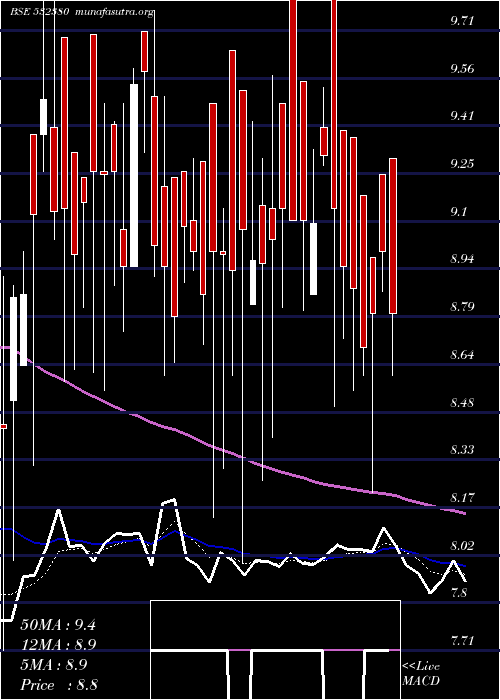Select the 8.79 price axis label
The width and height of the screenshot is (500, 700).
462,307
